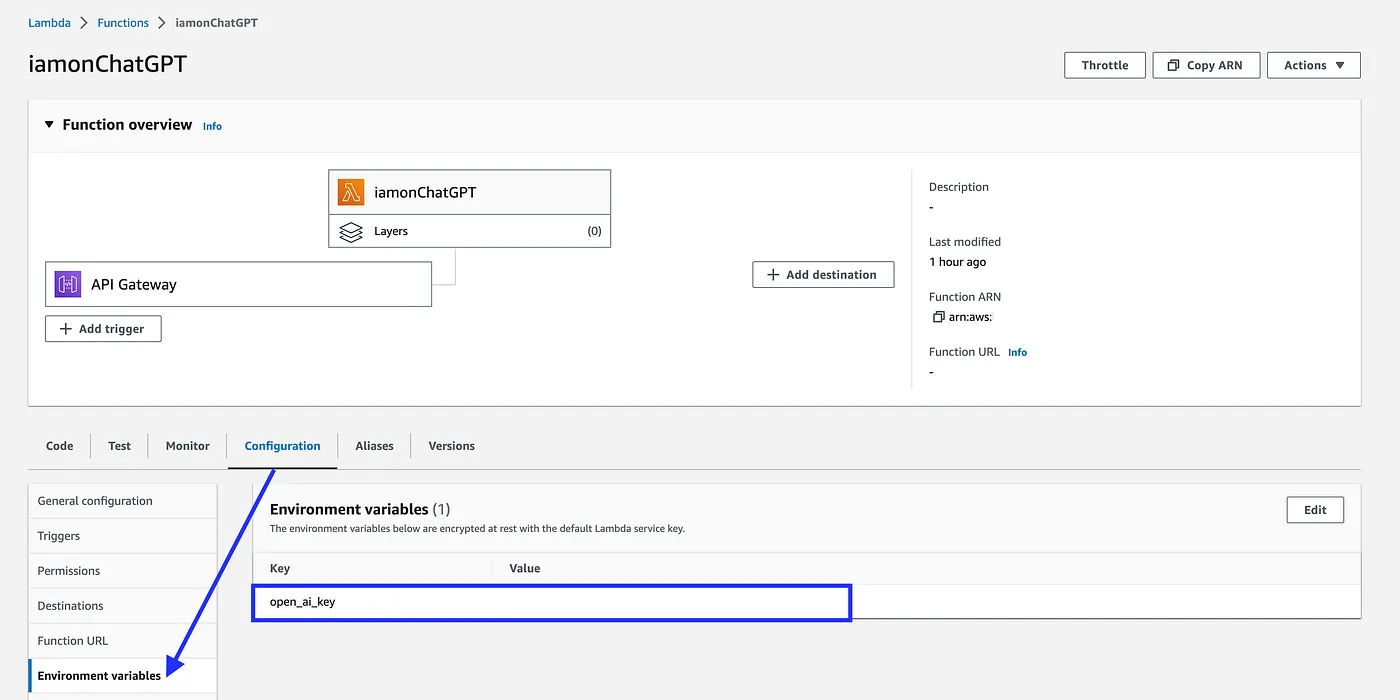Click the Add trigger button
The width and height of the screenshot is (1400, 700).
pyautogui.click(x=103, y=329)
